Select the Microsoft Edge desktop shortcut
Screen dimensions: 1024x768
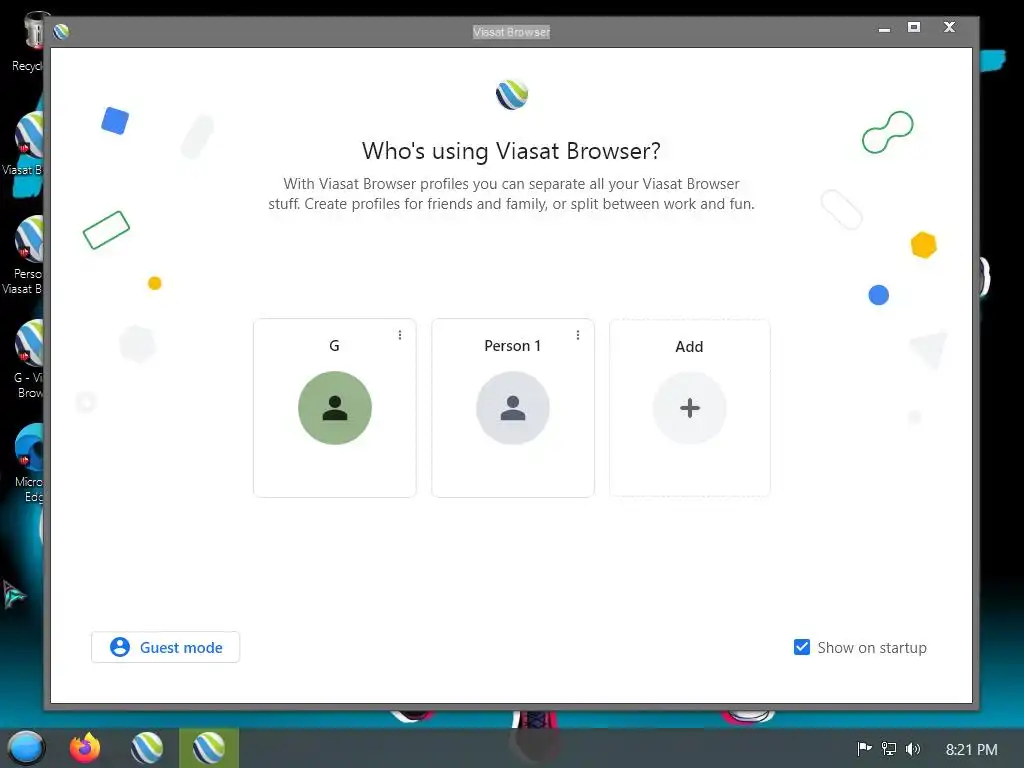click(x=29, y=464)
